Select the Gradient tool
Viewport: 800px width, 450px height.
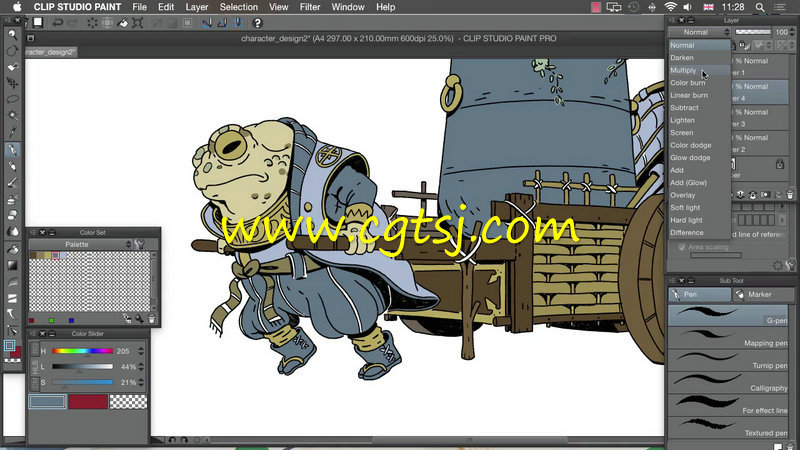[x=12, y=265]
